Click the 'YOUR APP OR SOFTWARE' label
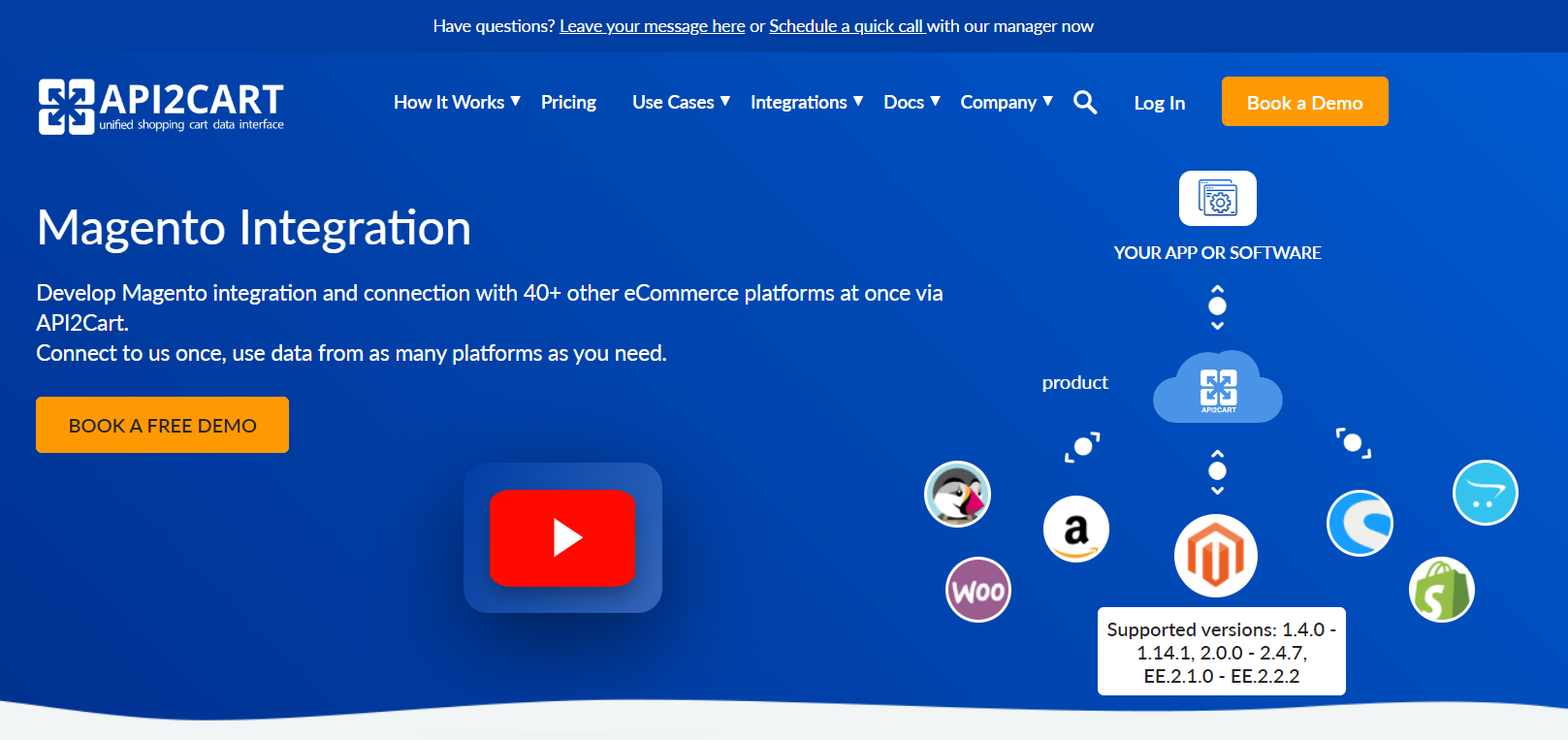Screen dimensions: 1568x740 click(x=1218, y=253)
